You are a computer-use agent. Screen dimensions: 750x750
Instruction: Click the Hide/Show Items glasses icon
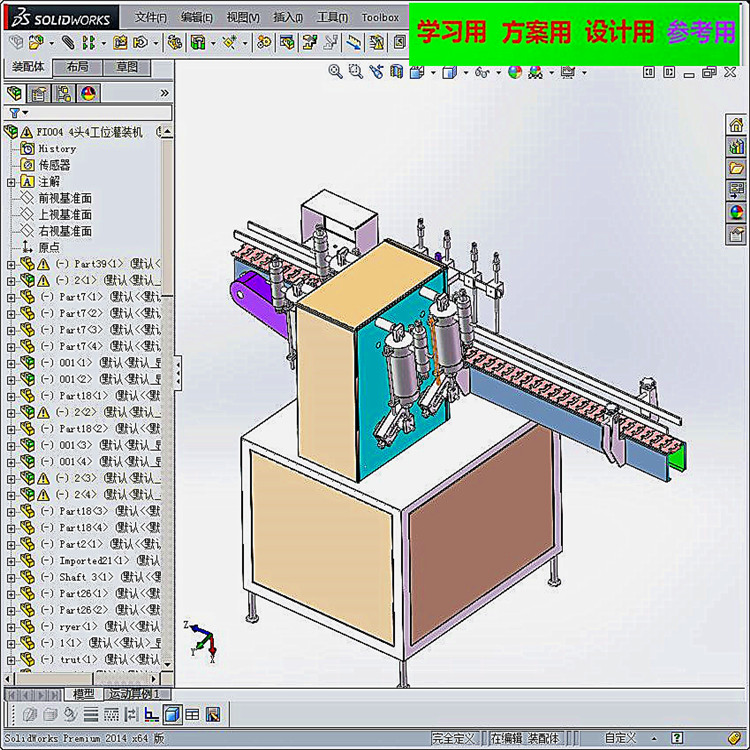click(x=482, y=72)
